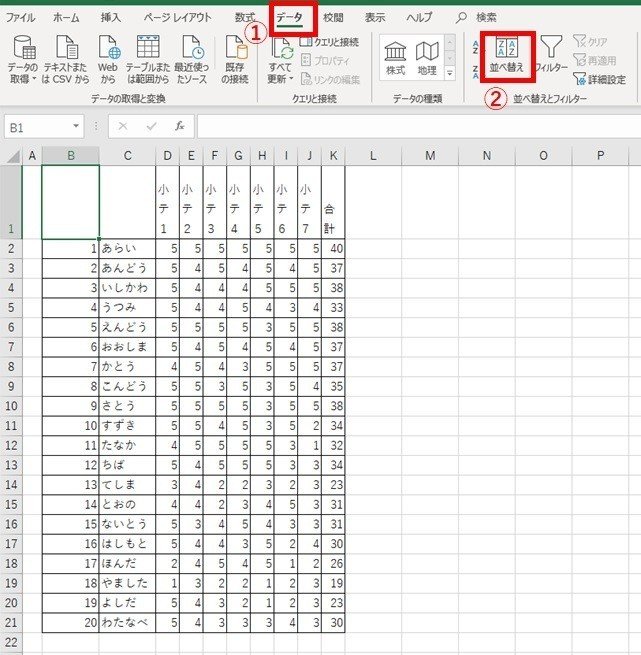The image size is (641, 655).
Task: Click テキストまたは CSV から import icon
Action: tap(66, 58)
